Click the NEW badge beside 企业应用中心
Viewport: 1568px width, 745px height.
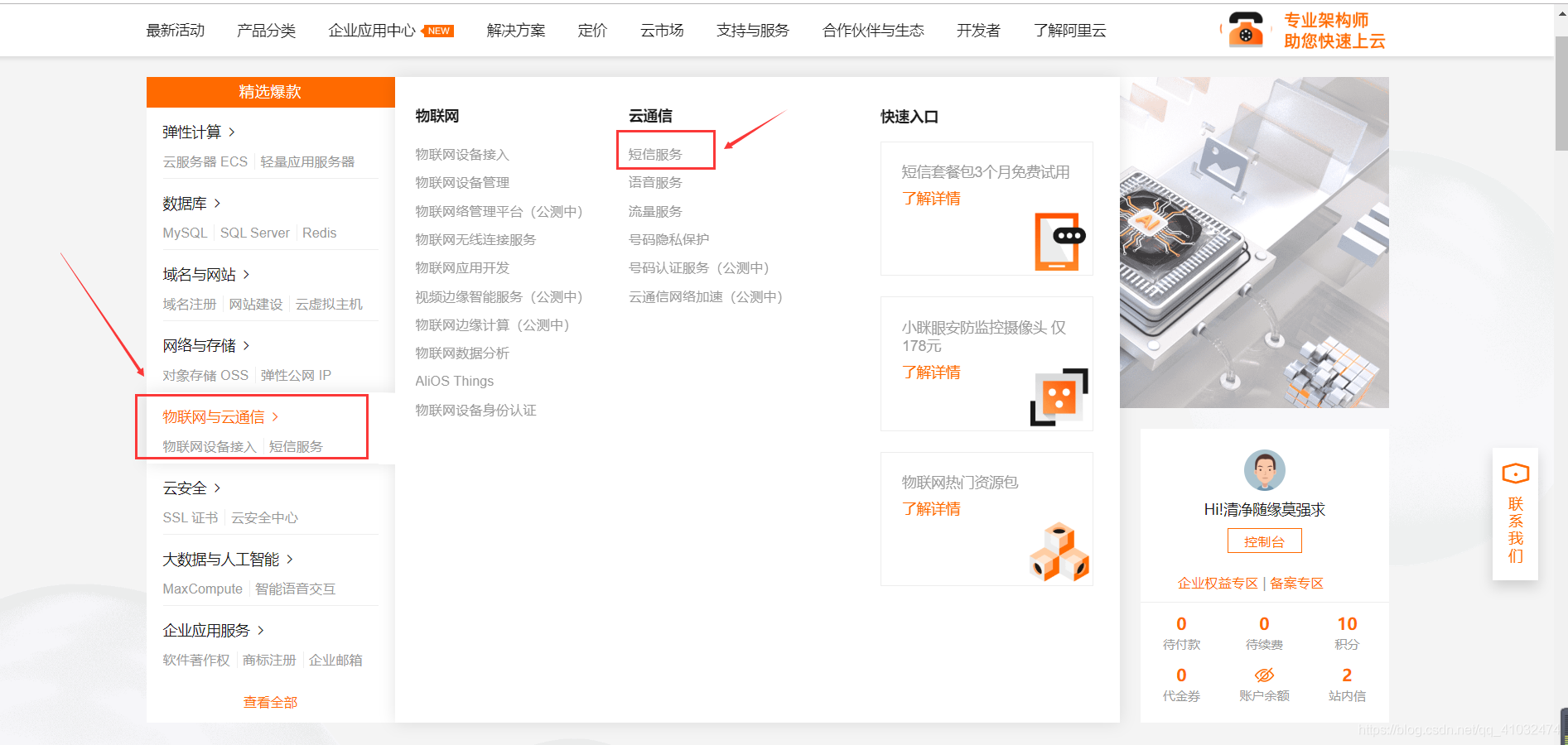(x=438, y=30)
